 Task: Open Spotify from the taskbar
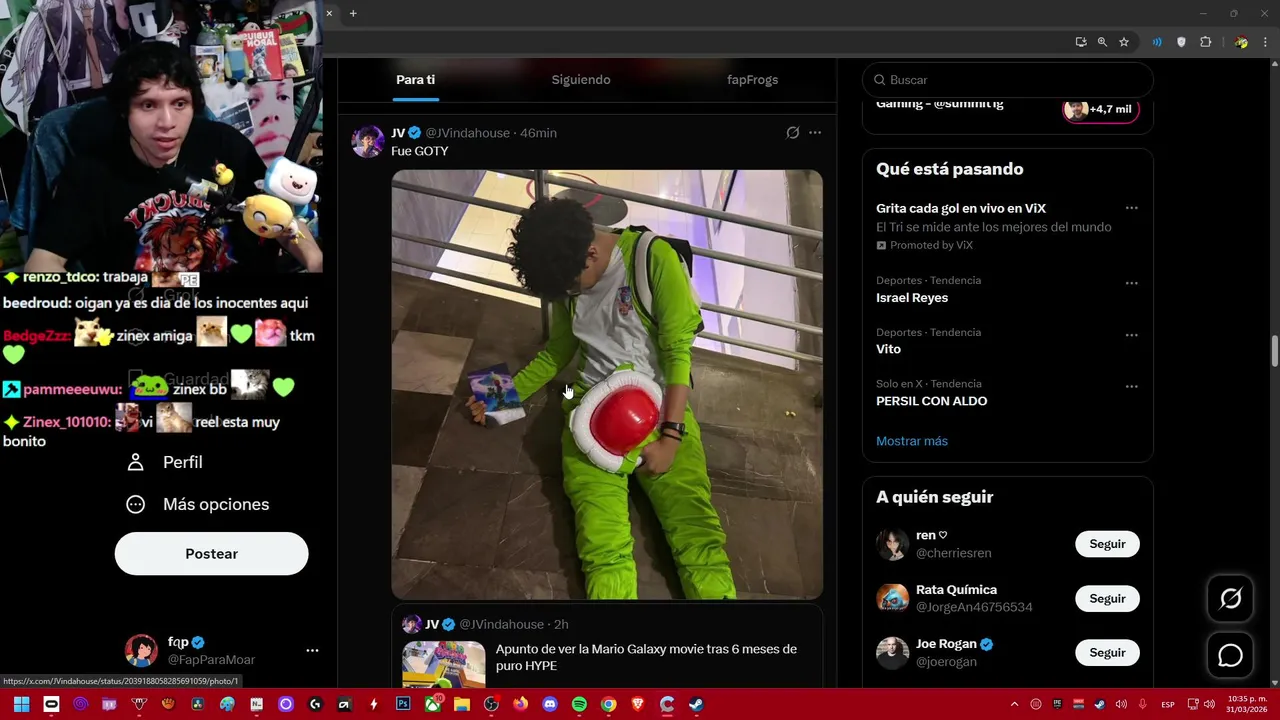pos(579,704)
